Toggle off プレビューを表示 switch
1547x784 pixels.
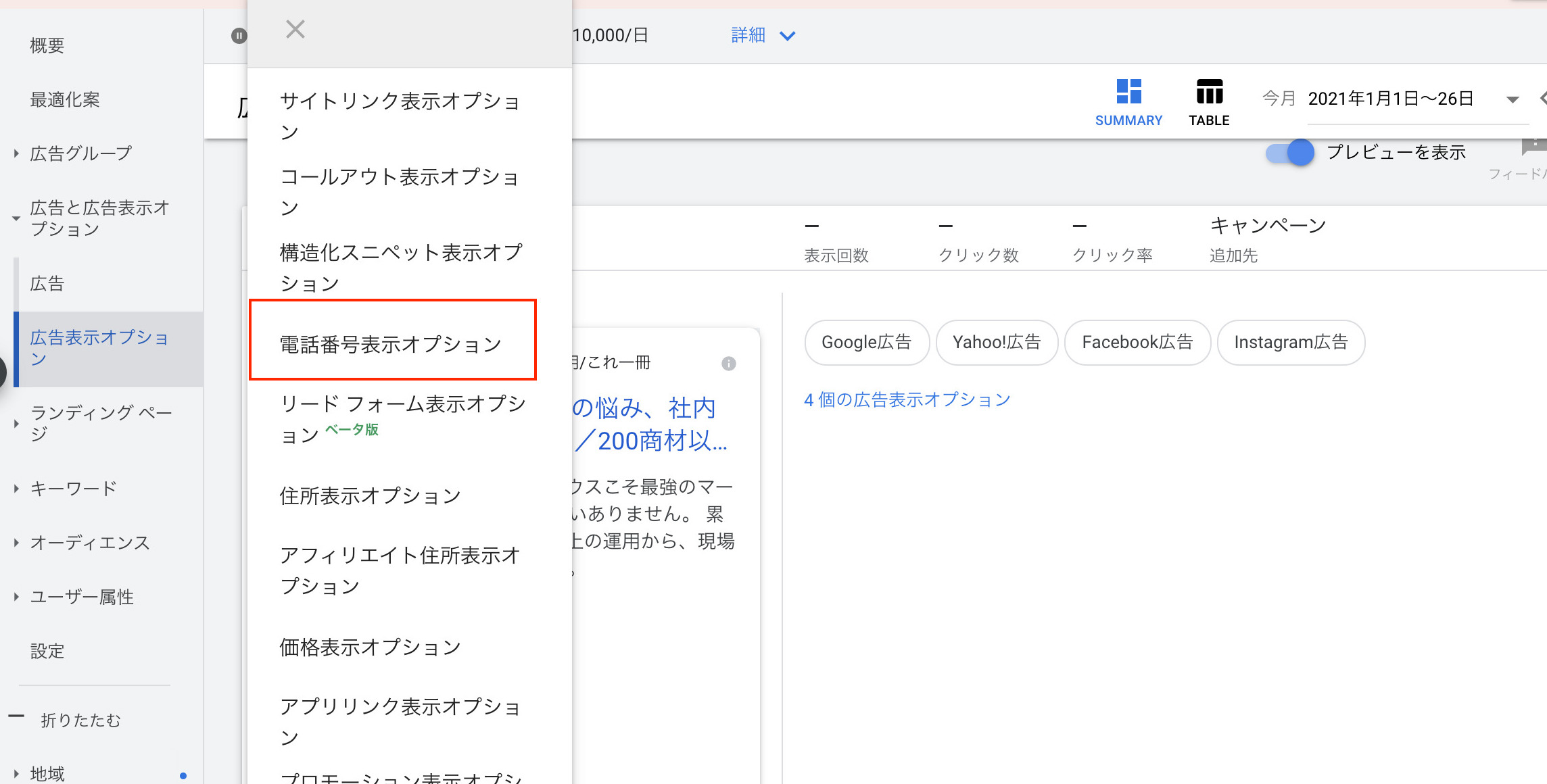tap(1289, 152)
